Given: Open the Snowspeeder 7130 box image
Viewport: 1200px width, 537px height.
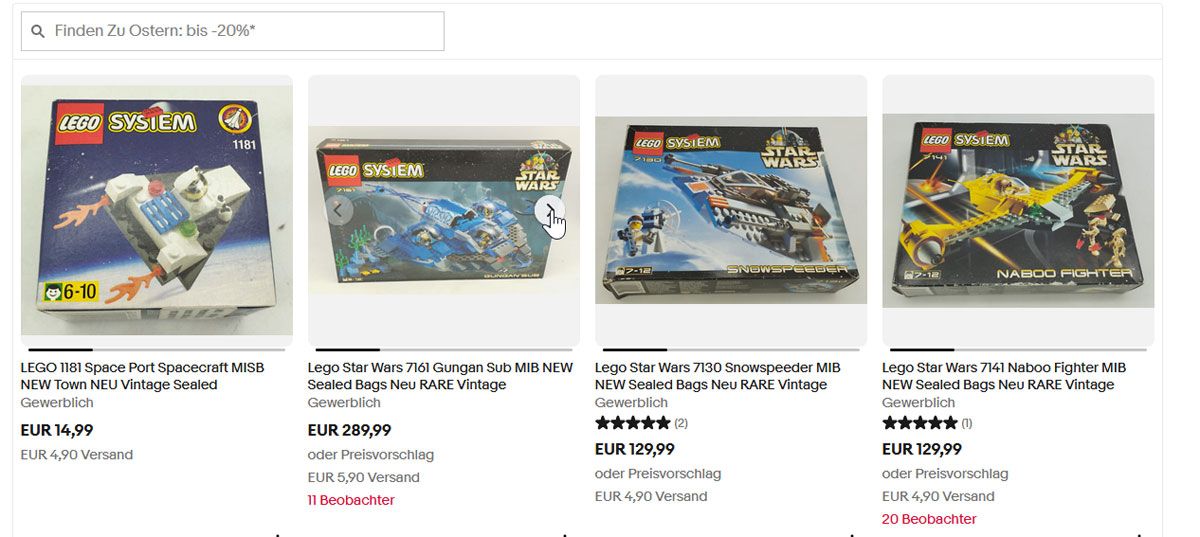Looking at the screenshot, I should tap(731, 210).
